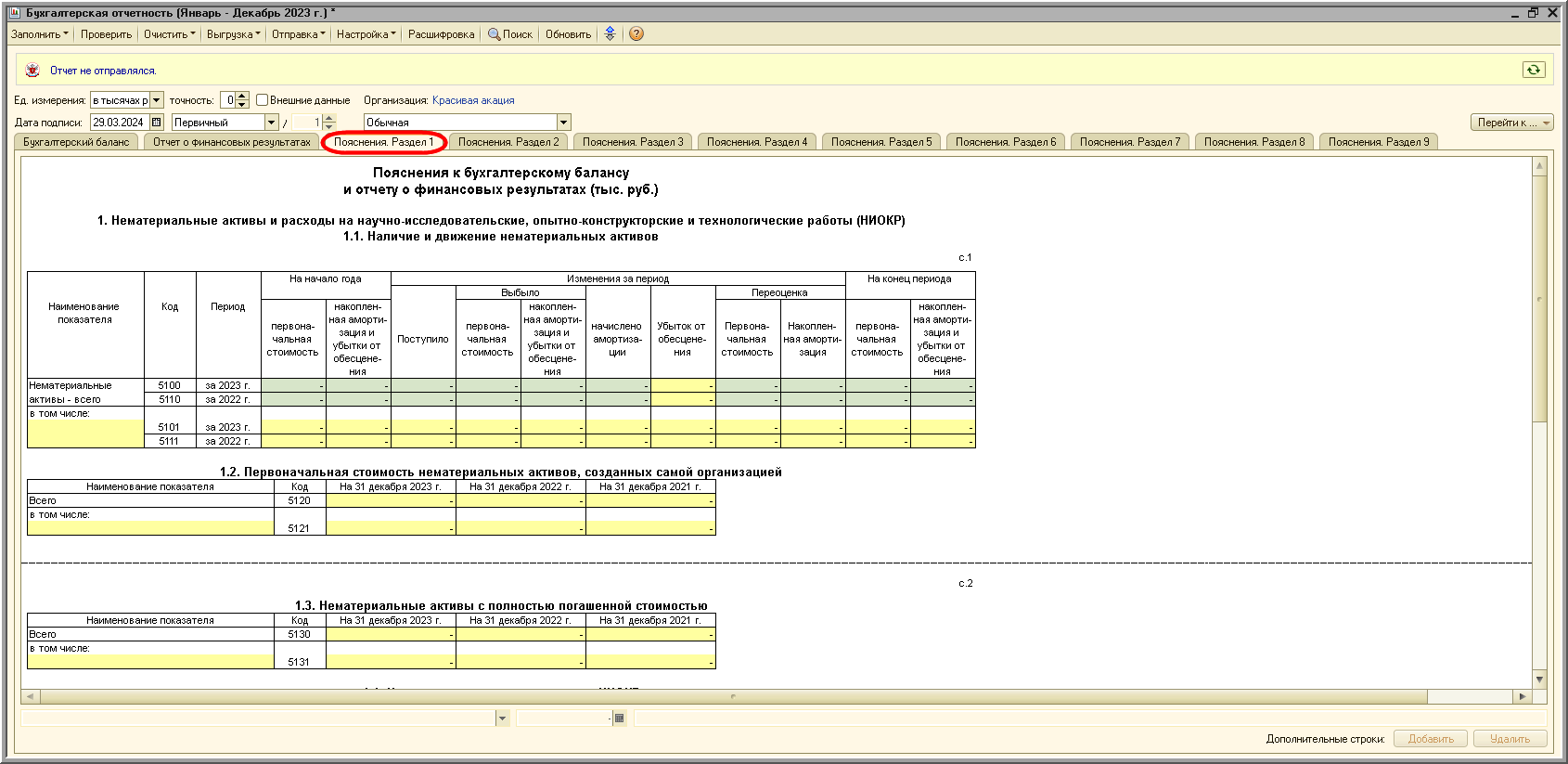Click the green refresh status icon
The height and width of the screenshot is (764, 1568).
[x=1534, y=70]
